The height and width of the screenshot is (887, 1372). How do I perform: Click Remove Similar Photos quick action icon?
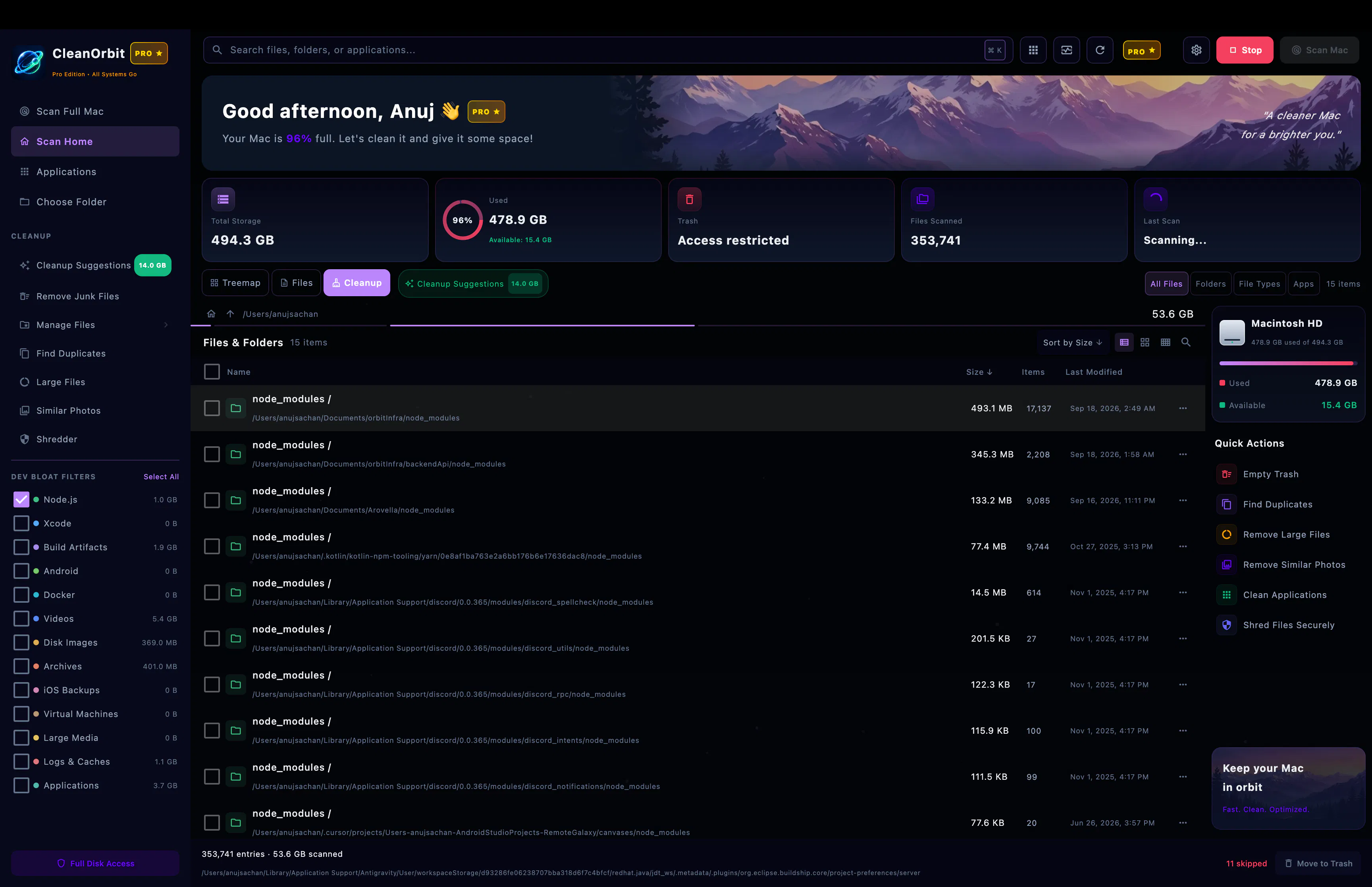tap(1226, 565)
